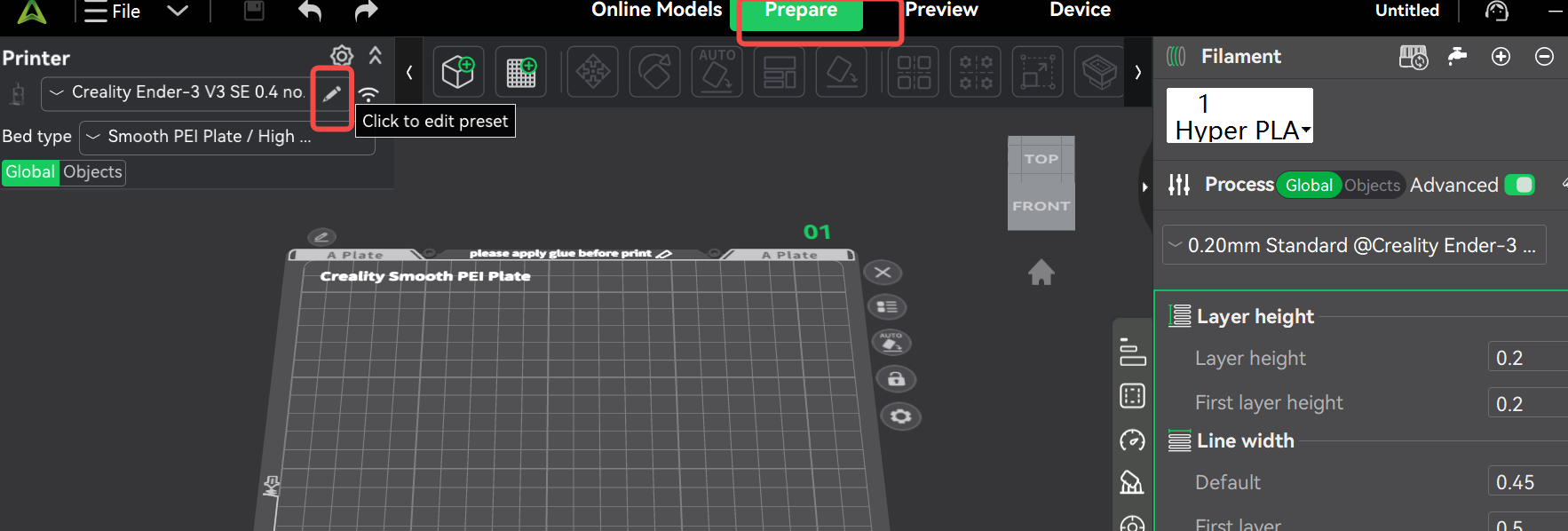Click the undo arrow in title bar
The width and height of the screenshot is (1568, 531).
point(310,12)
